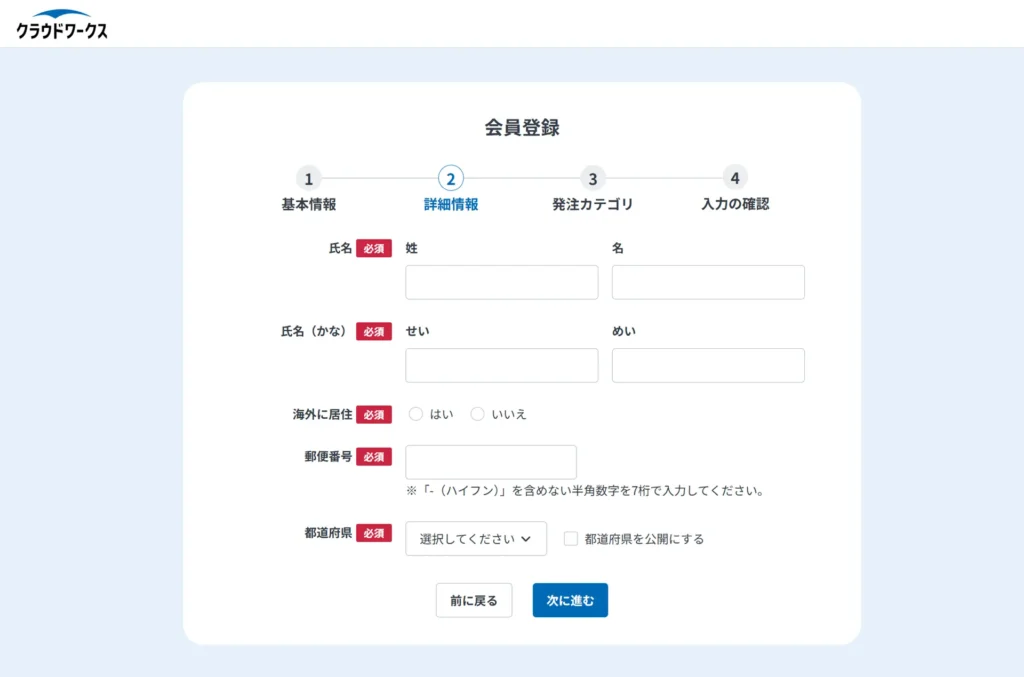Click step 4 circle for 入力の確認

coord(734,179)
